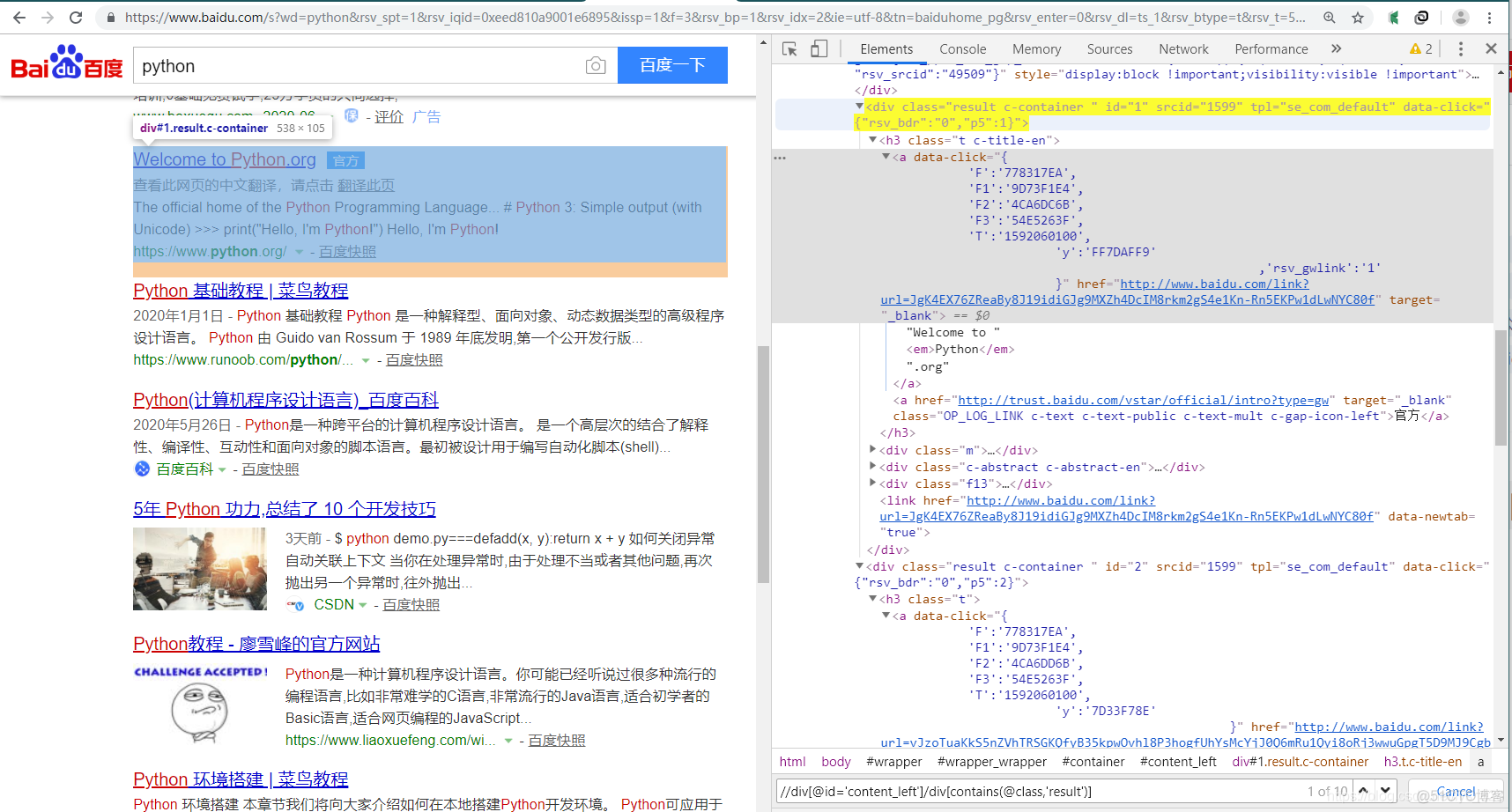Open Python 环境搭建 菜鸟教程 link
Screen dimensions: 1512x812
click(x=241, y=779)
